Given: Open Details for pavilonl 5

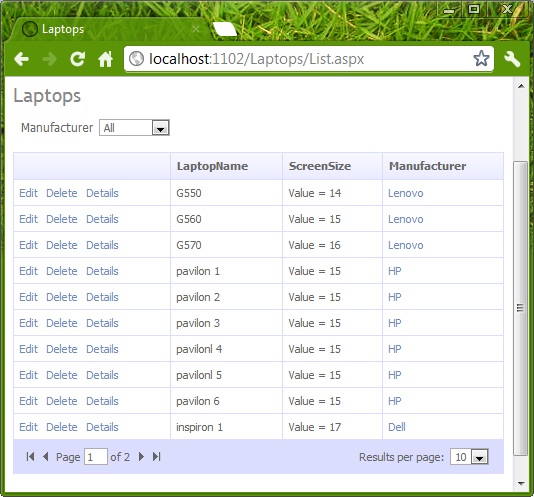Looking at the screenshot, I should pos(102,375).
